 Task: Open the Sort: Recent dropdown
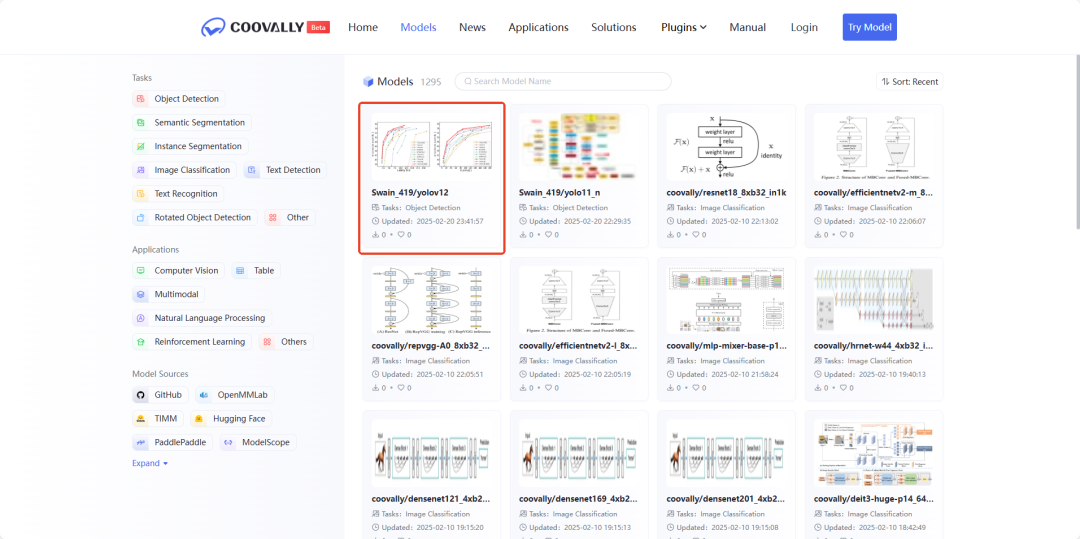coord(909,82)
